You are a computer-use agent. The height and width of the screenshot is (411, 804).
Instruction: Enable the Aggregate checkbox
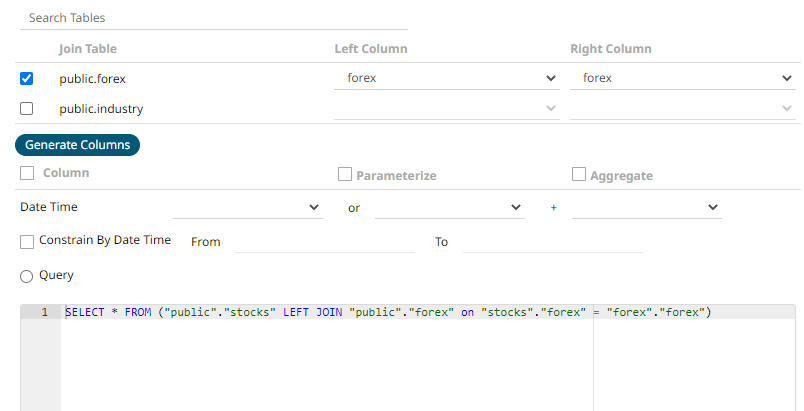[579, 175]
